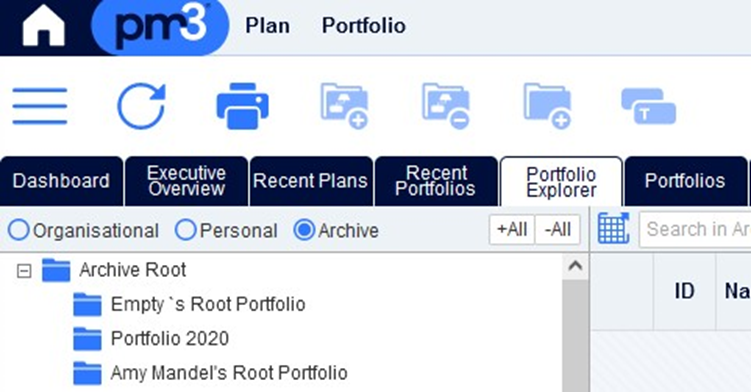Collapse all with -All button
Viewport: 751px width, 392px height.
tap(558, 230)
